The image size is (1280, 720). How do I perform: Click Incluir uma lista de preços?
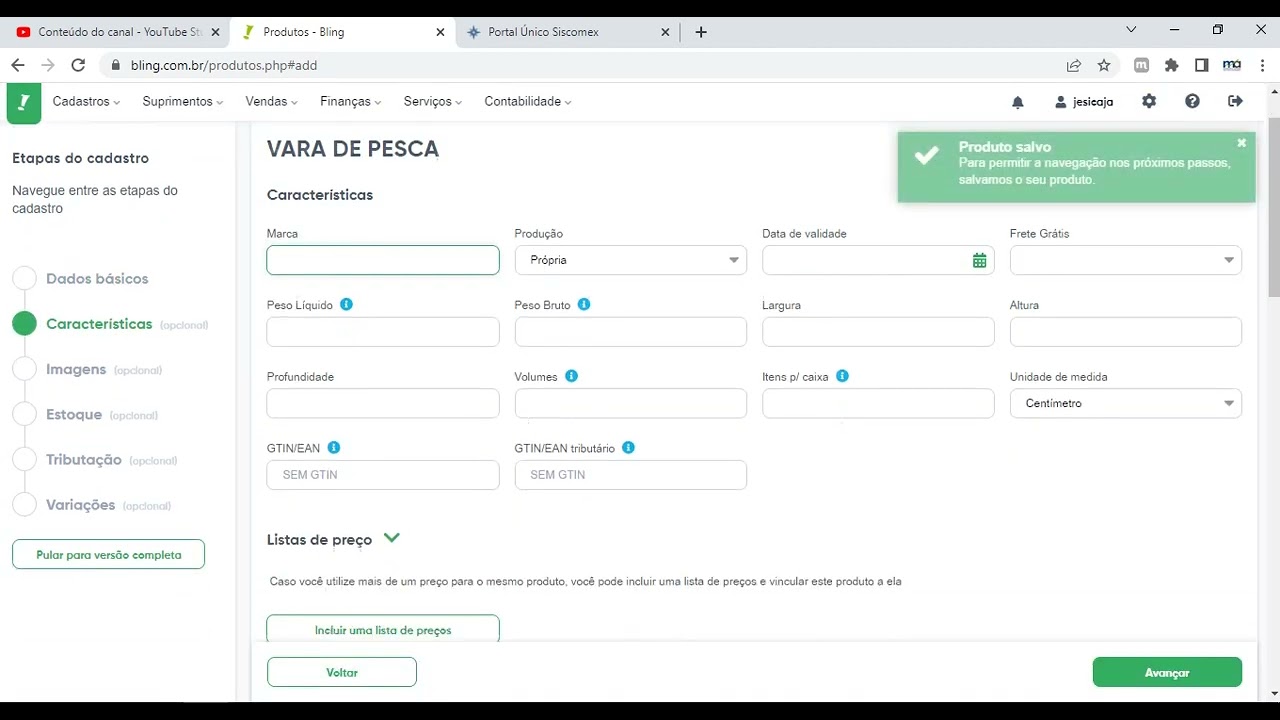[383, 629]
